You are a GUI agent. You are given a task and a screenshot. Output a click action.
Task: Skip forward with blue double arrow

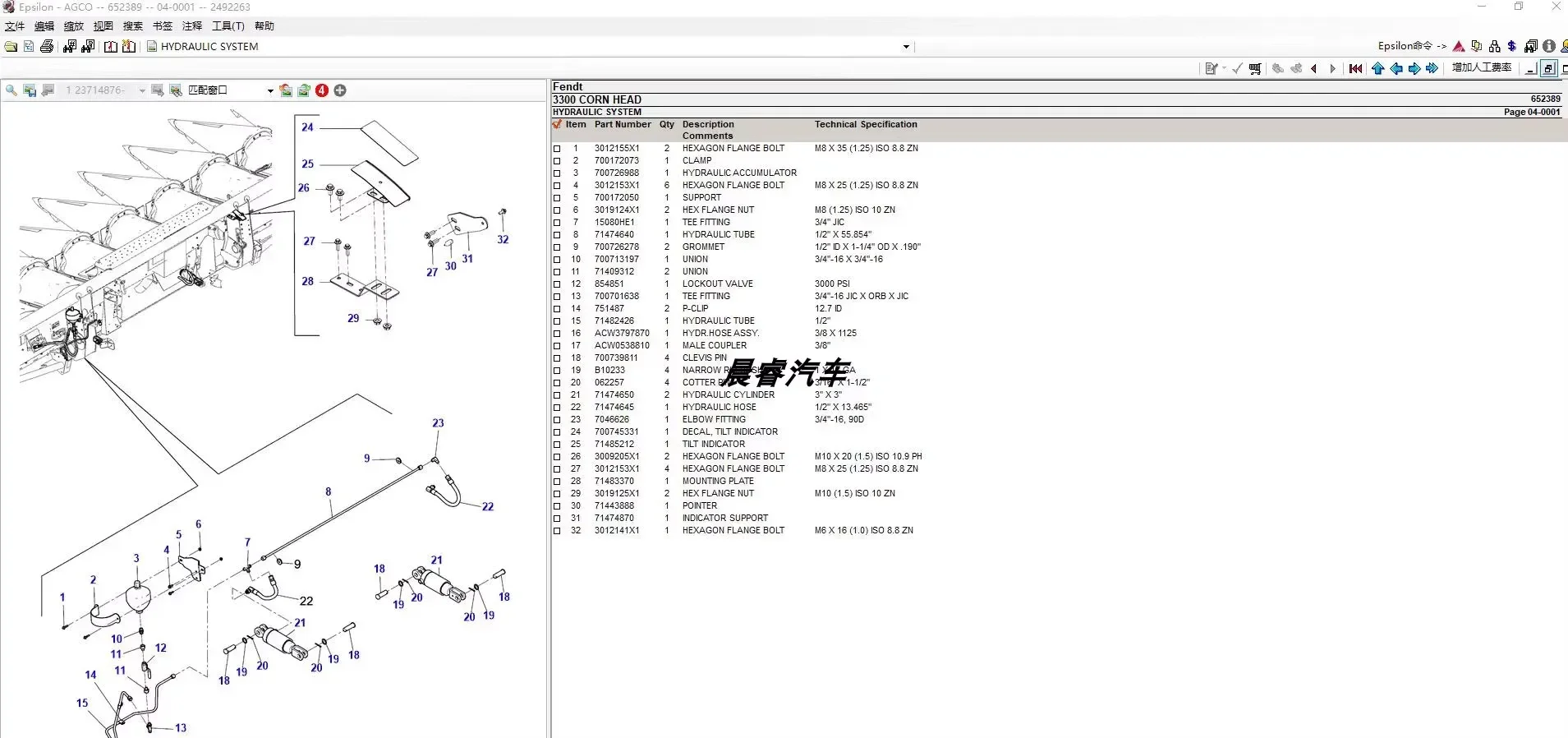1432,69
